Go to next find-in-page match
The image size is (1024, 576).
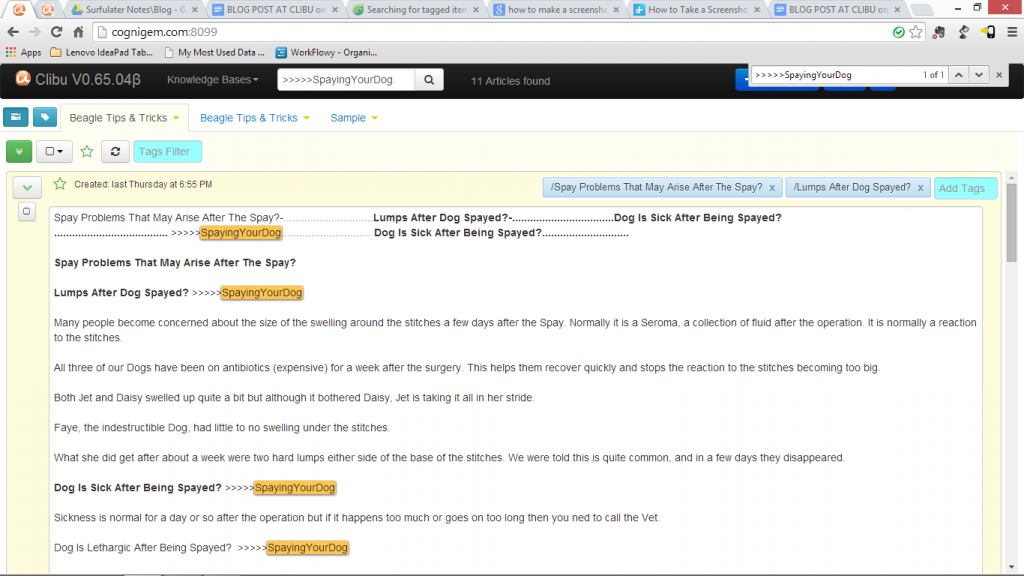tap(979, 75)
